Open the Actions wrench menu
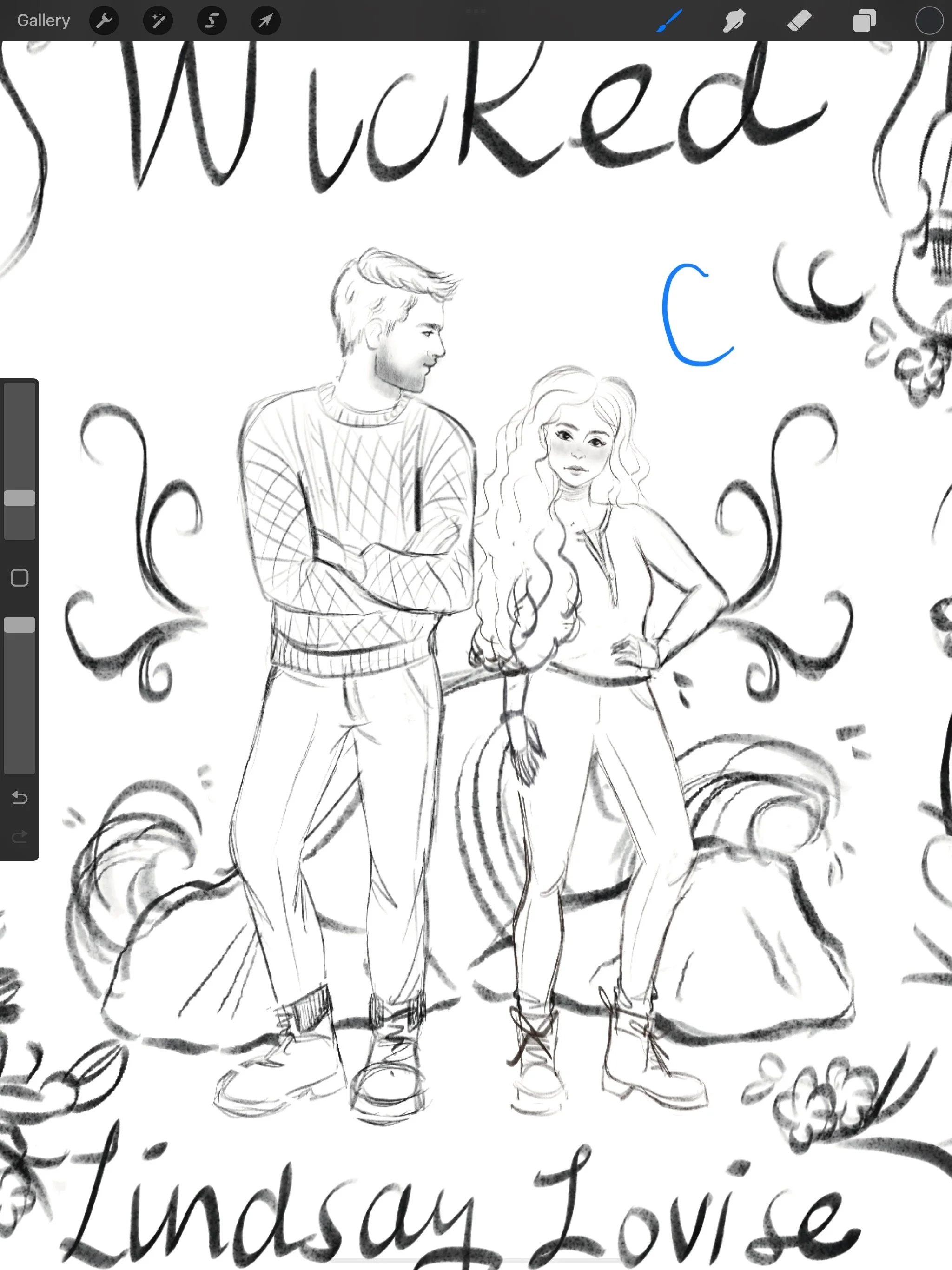The image size is (952, 1270). (104, 20)
